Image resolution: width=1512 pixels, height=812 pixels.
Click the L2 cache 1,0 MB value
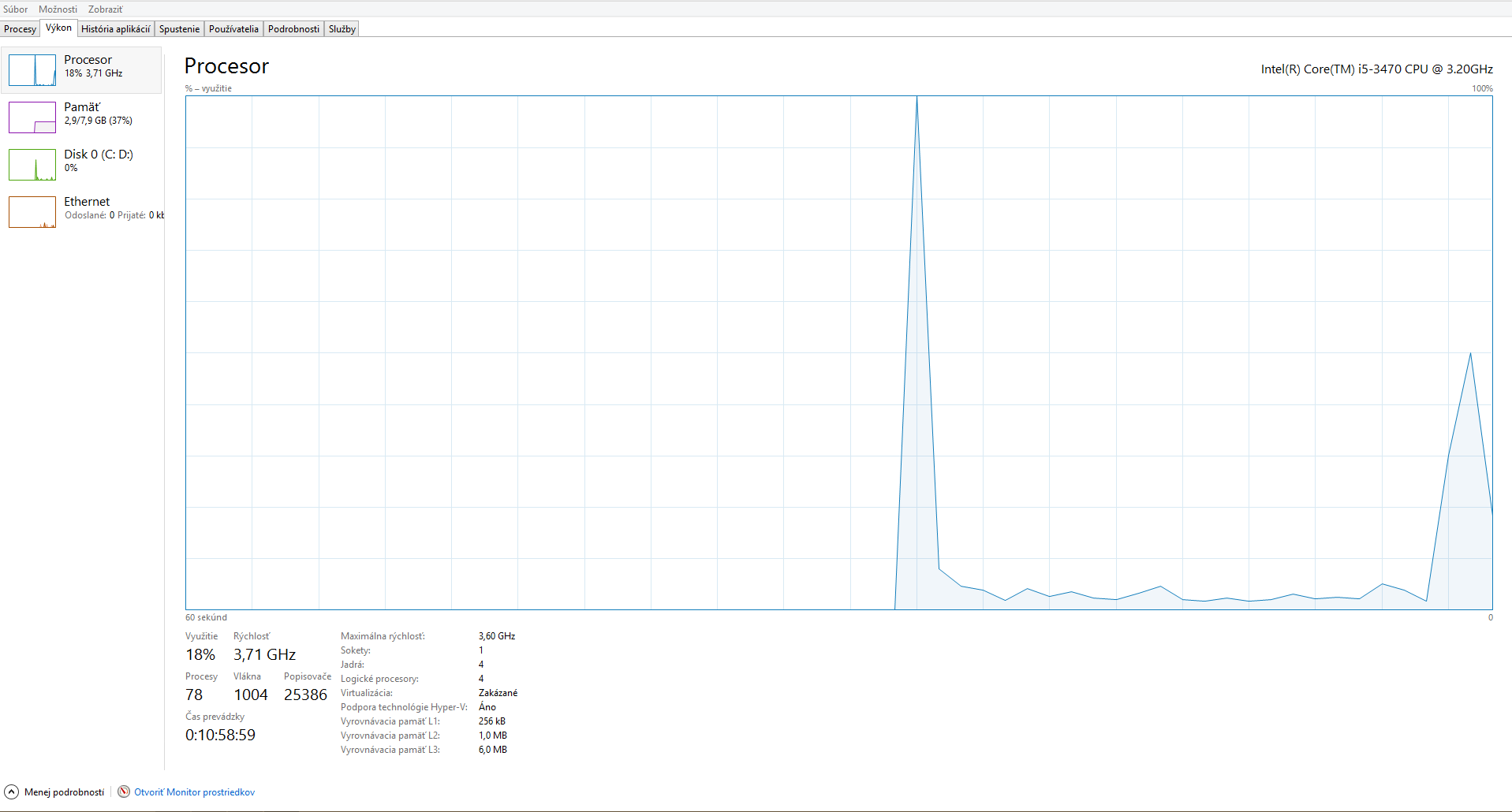point(493,736)
